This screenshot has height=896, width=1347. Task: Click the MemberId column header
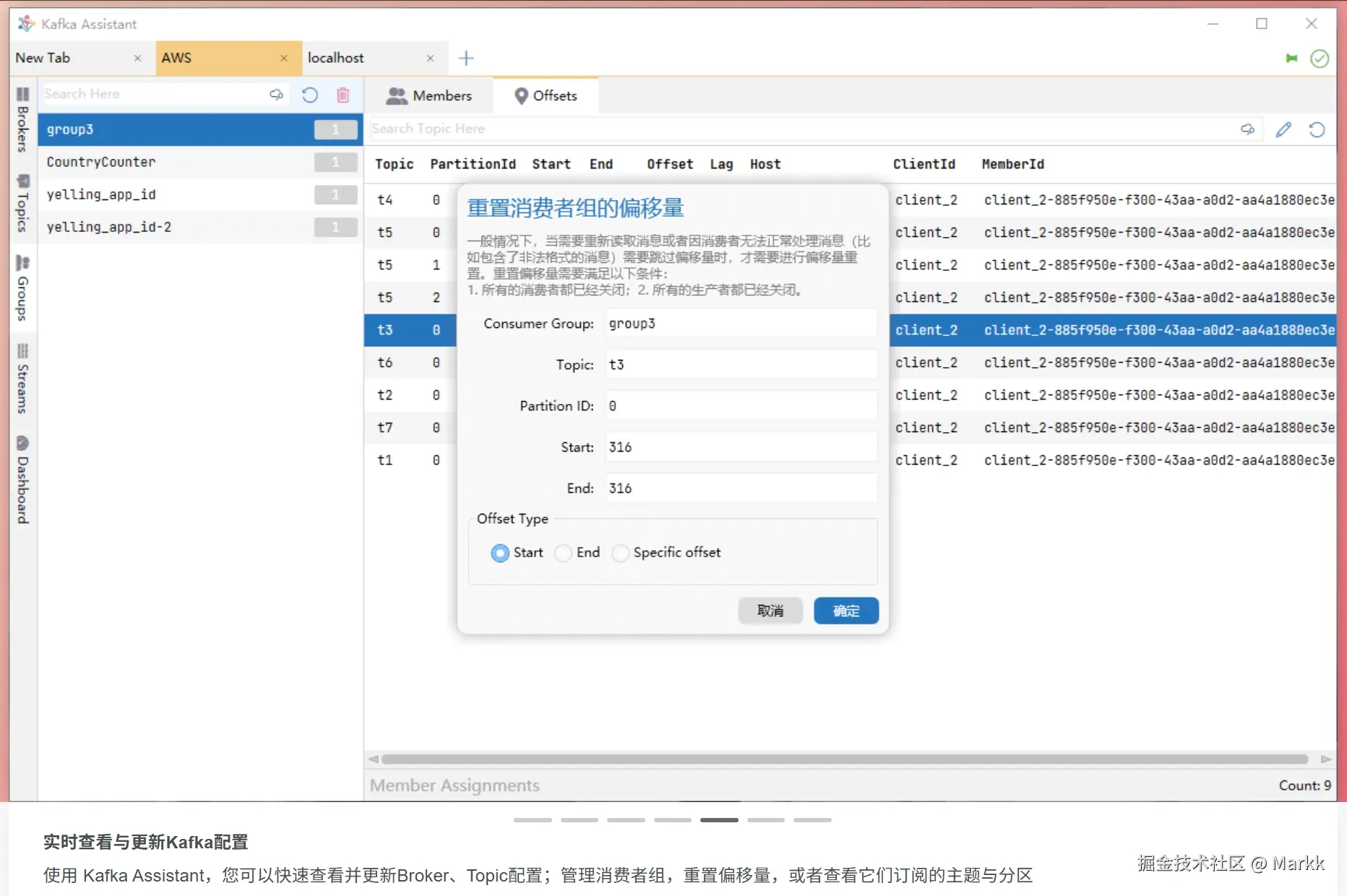click(1012, 165)
